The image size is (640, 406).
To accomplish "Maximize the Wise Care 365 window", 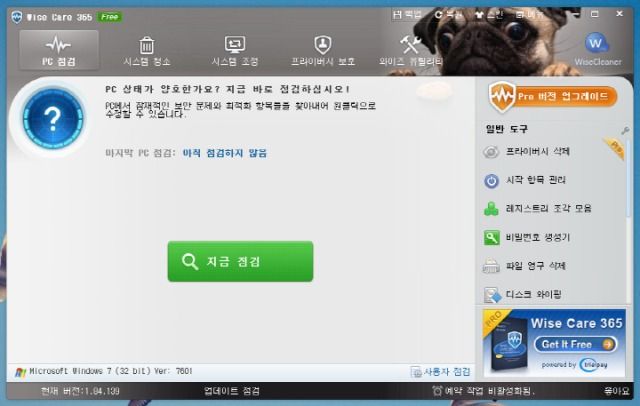I will point(595,14).
